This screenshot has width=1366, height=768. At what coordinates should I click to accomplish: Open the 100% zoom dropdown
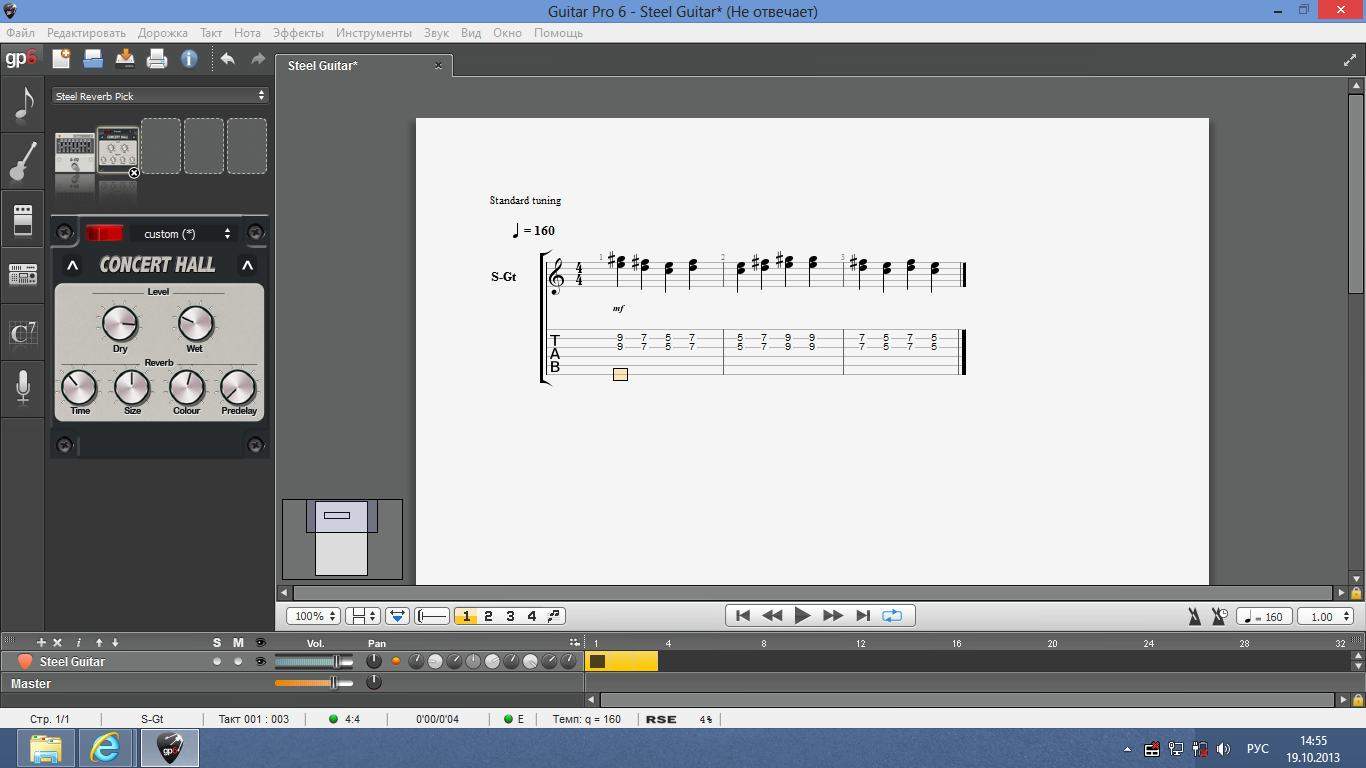tap(314, 617)
